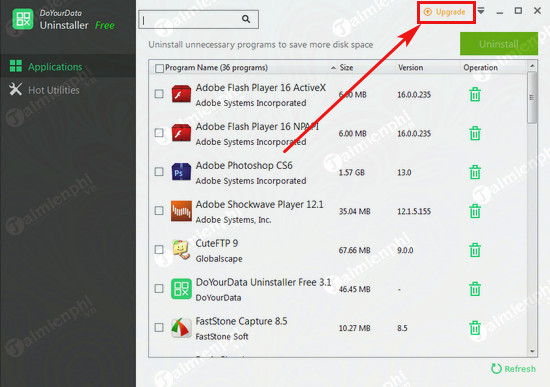550x387 pixels.
Task: Click the vertical scrollbar thumb
Action: point(532,98)
